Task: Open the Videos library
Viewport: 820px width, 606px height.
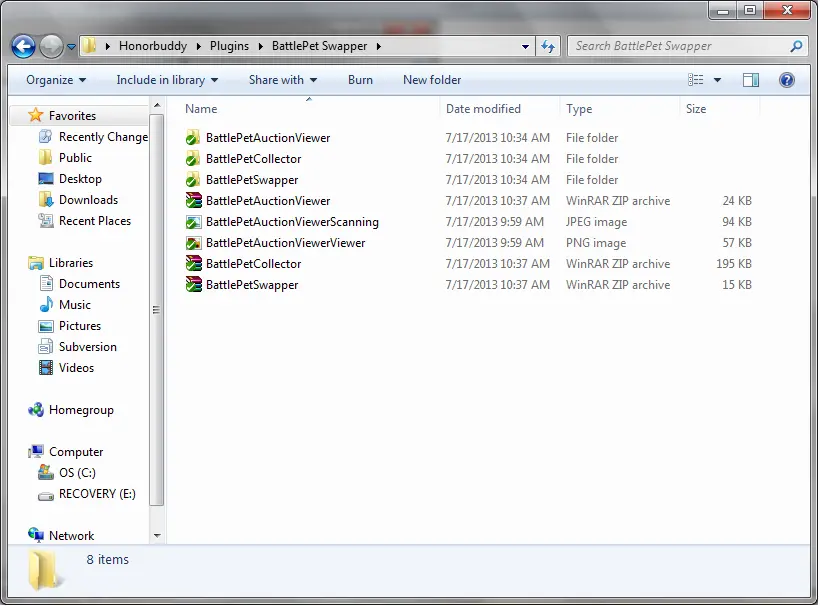Action: 76,368
